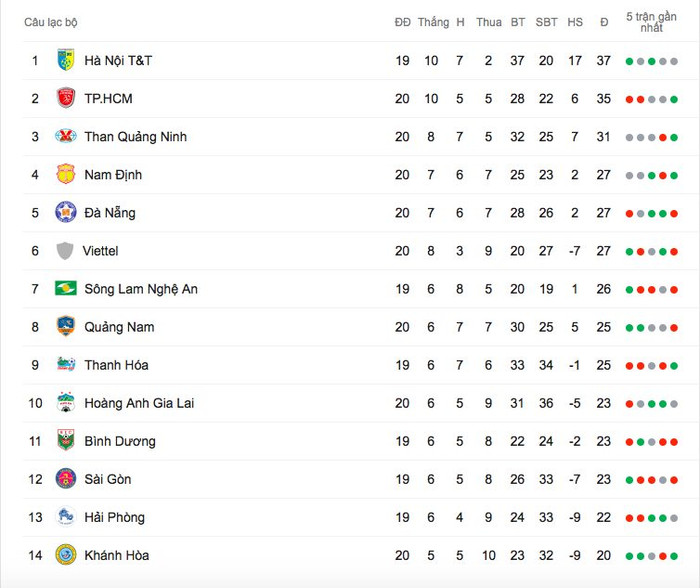Click the Hải Phòng club logo
This screenshot has height=588, width=700.
tap(66, 517)
